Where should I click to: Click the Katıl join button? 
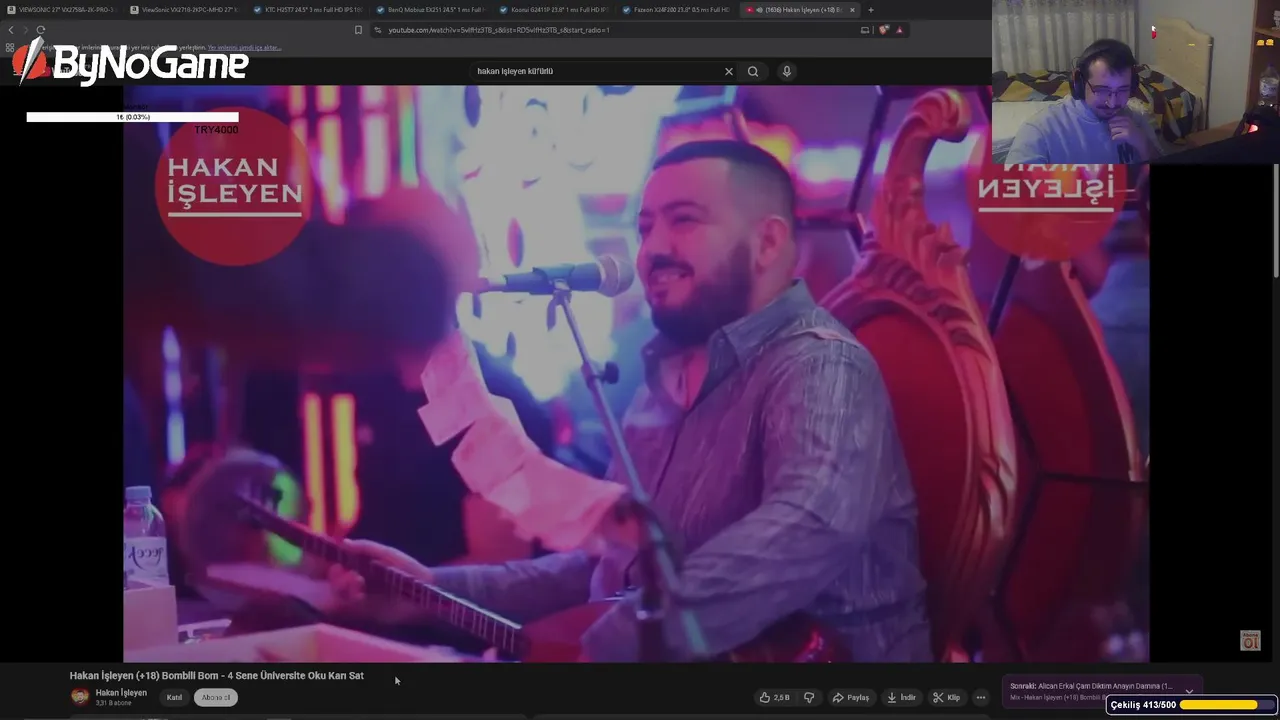(174, 697)
